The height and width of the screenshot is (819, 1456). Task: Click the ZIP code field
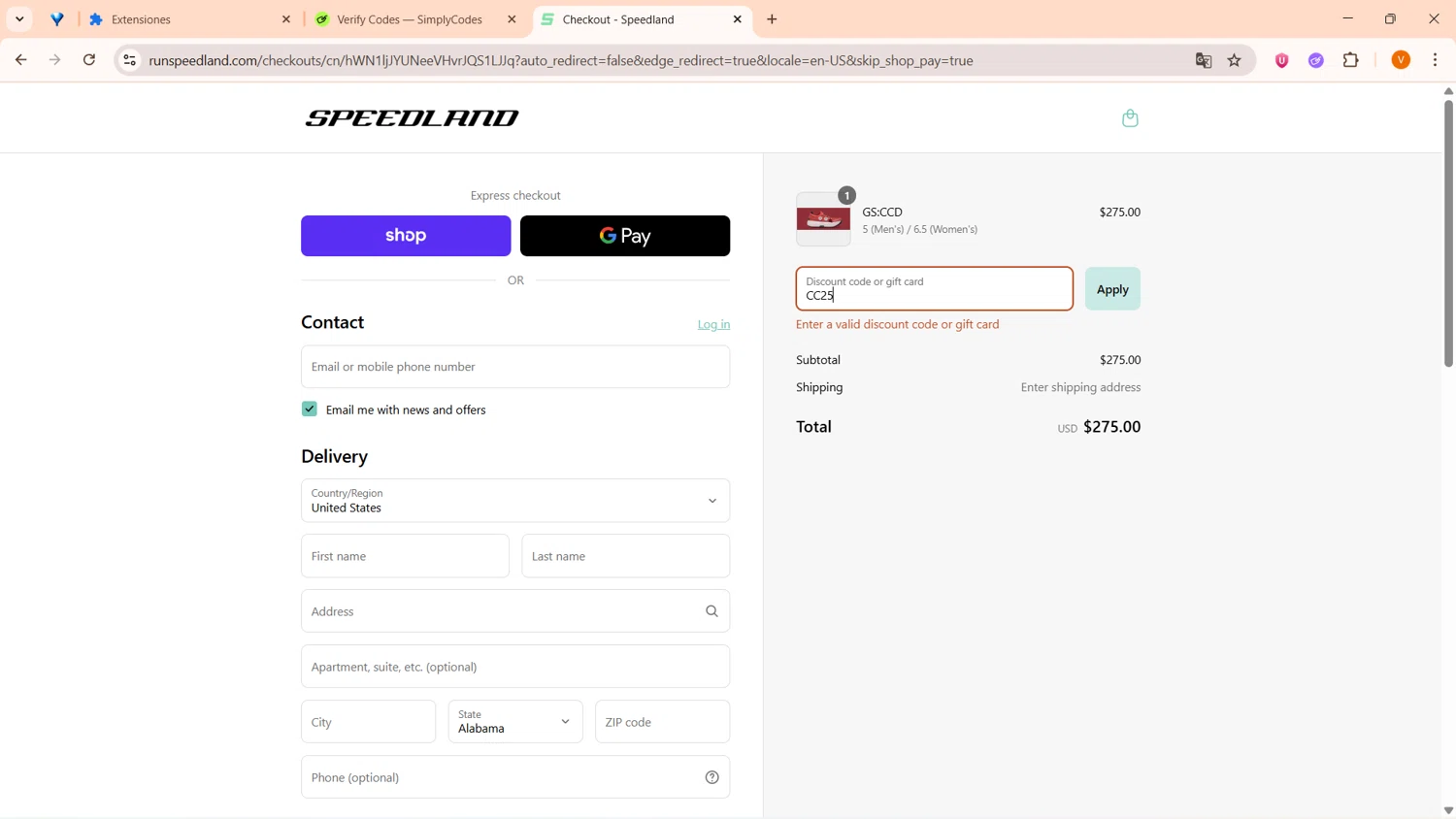[663, 722]
